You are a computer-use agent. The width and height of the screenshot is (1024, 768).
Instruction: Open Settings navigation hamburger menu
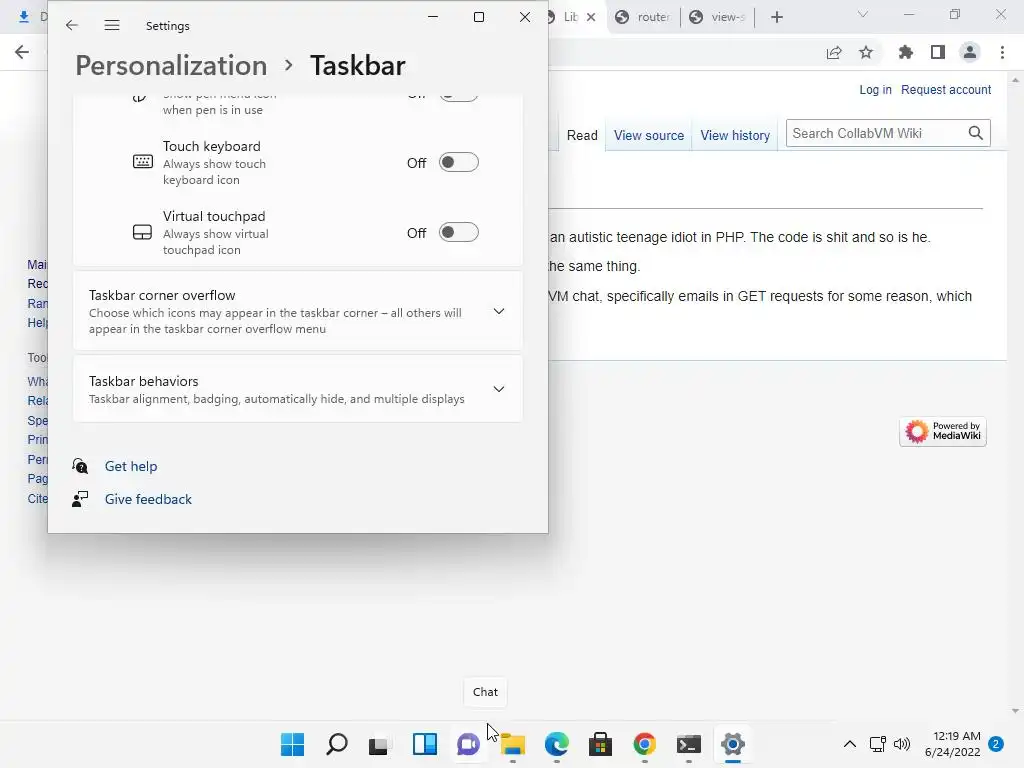112,25
